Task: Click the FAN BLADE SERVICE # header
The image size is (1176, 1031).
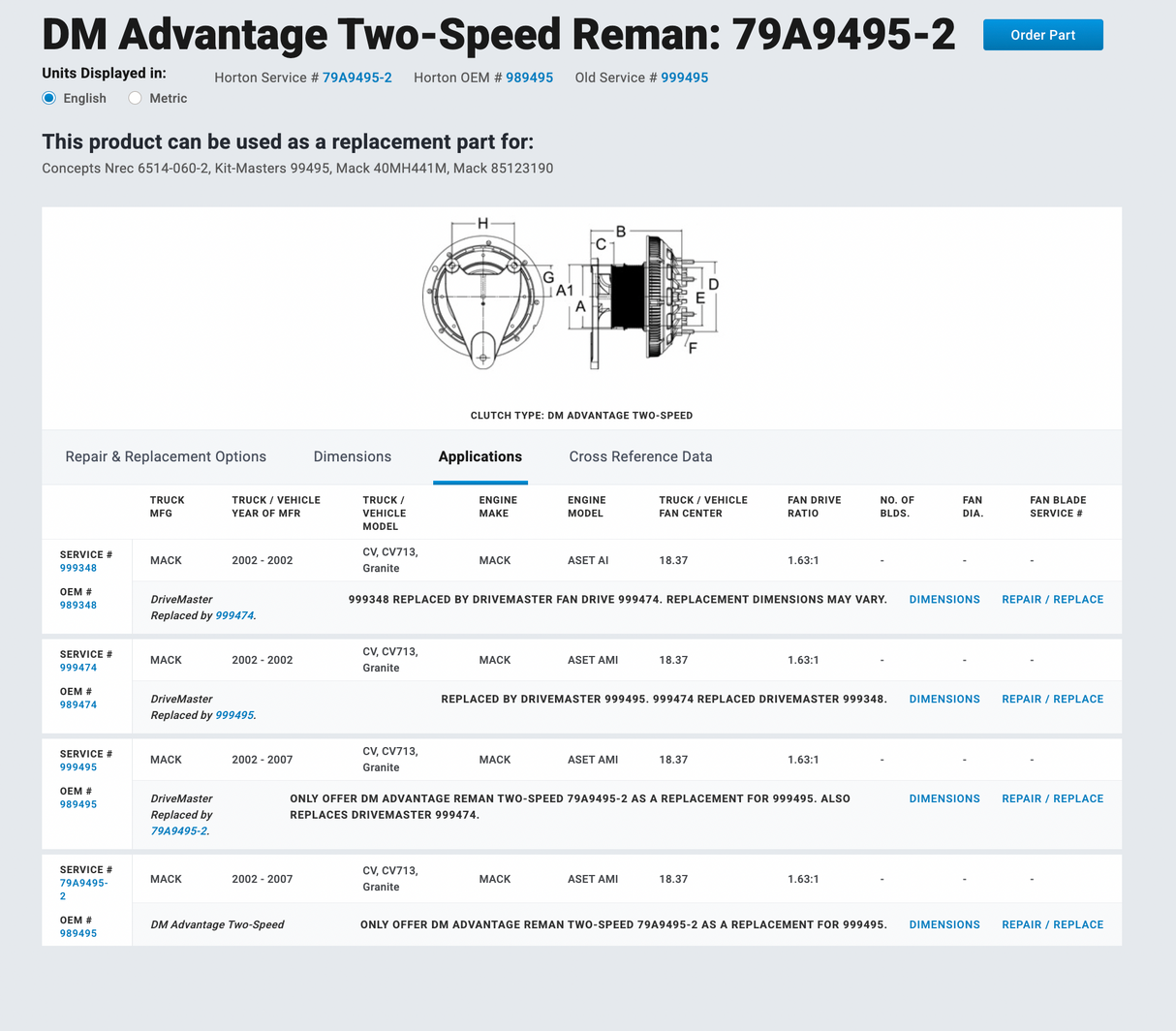Action: tap(1058, 507)
